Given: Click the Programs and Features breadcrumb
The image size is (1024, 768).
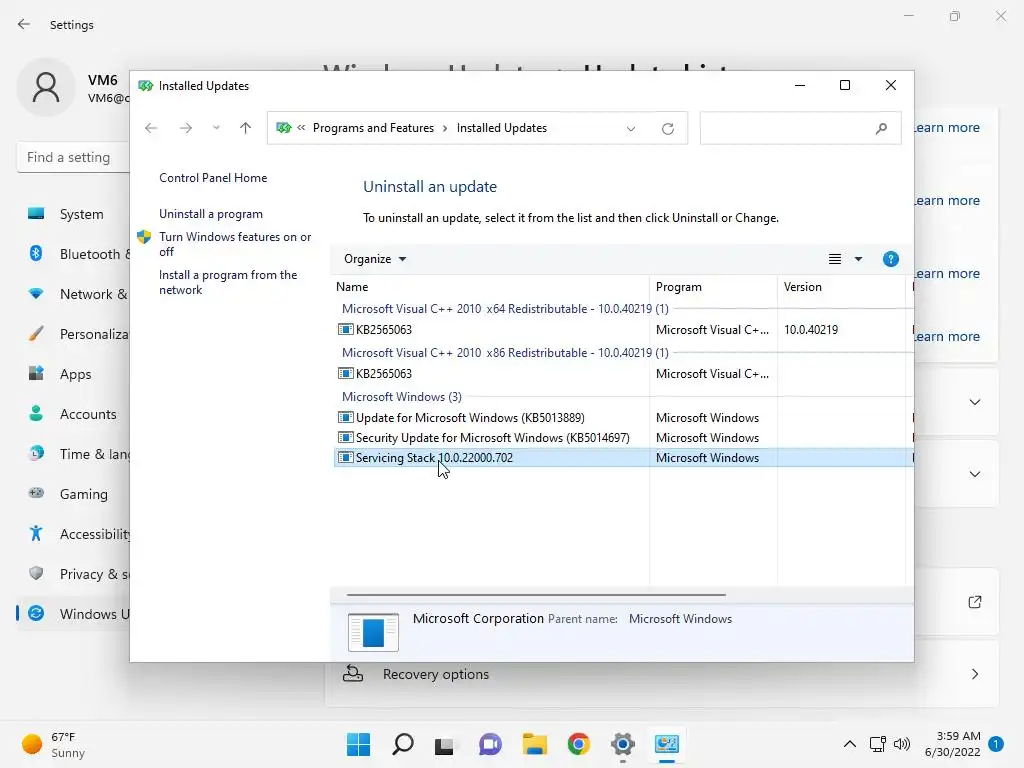Looking at the screenshot, I should coord(373,128).
